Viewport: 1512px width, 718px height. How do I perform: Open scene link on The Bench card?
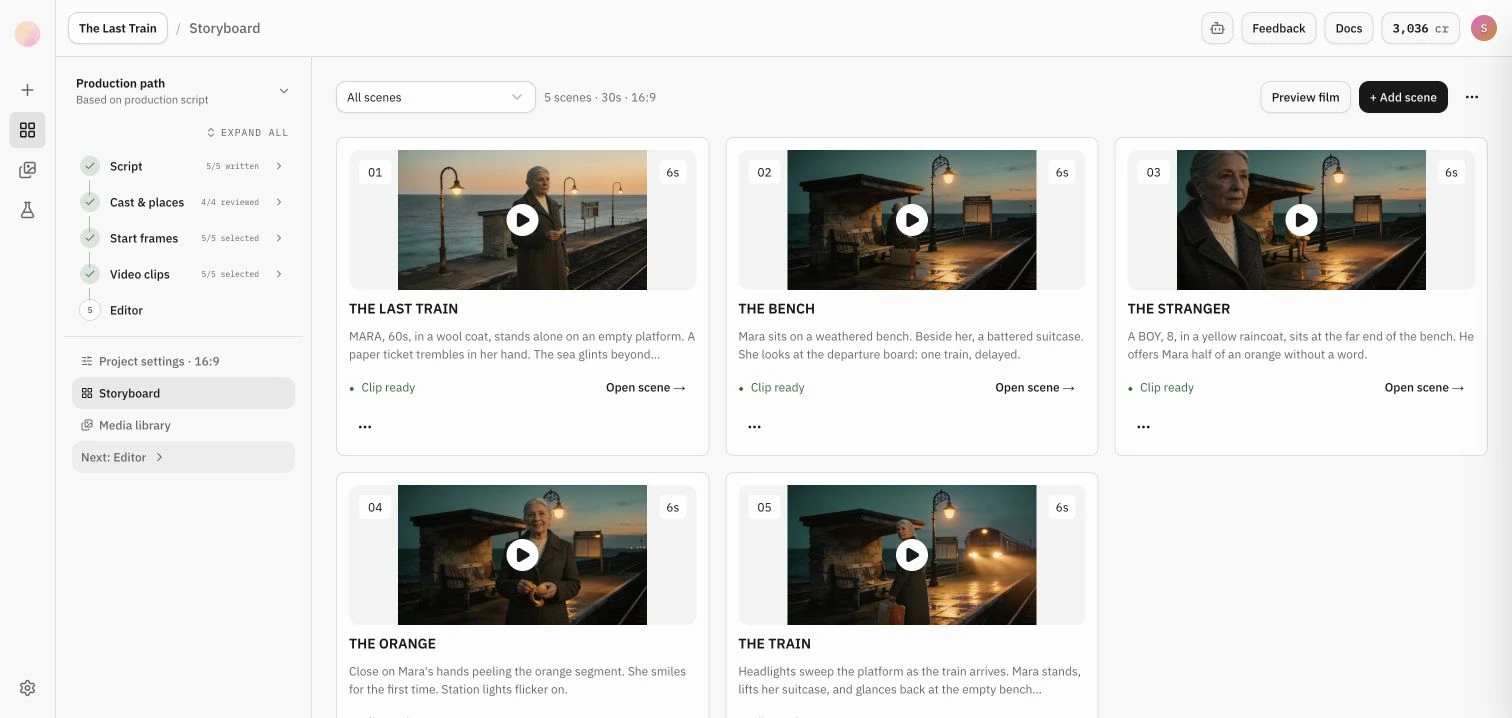pos(1035,388)
